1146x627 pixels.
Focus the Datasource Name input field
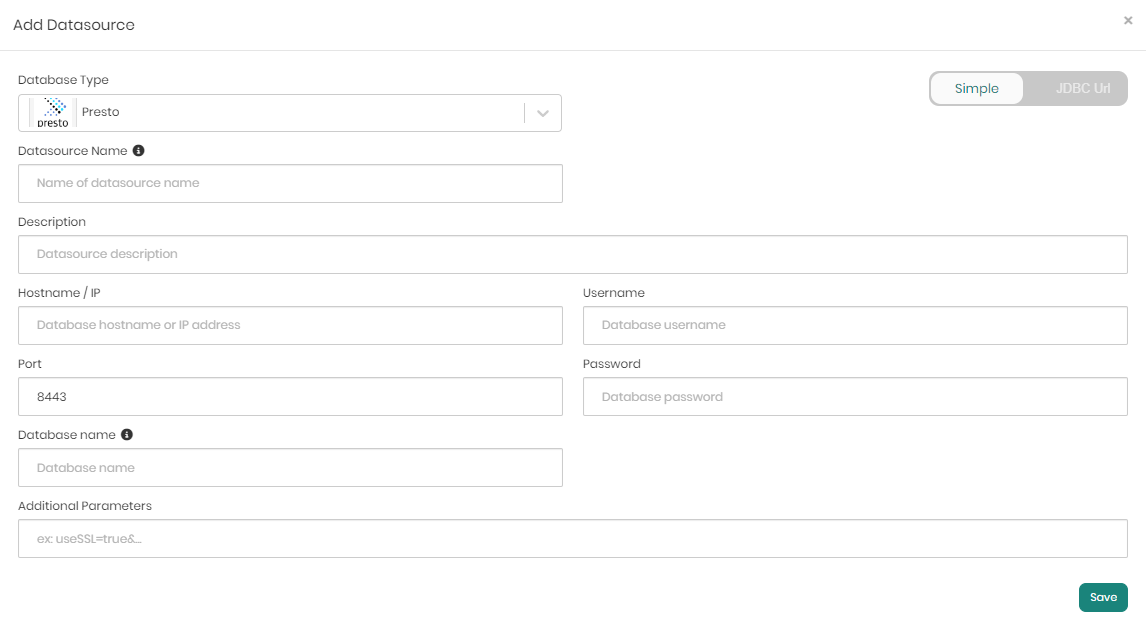pyautogui.click(x=290, y=184)
